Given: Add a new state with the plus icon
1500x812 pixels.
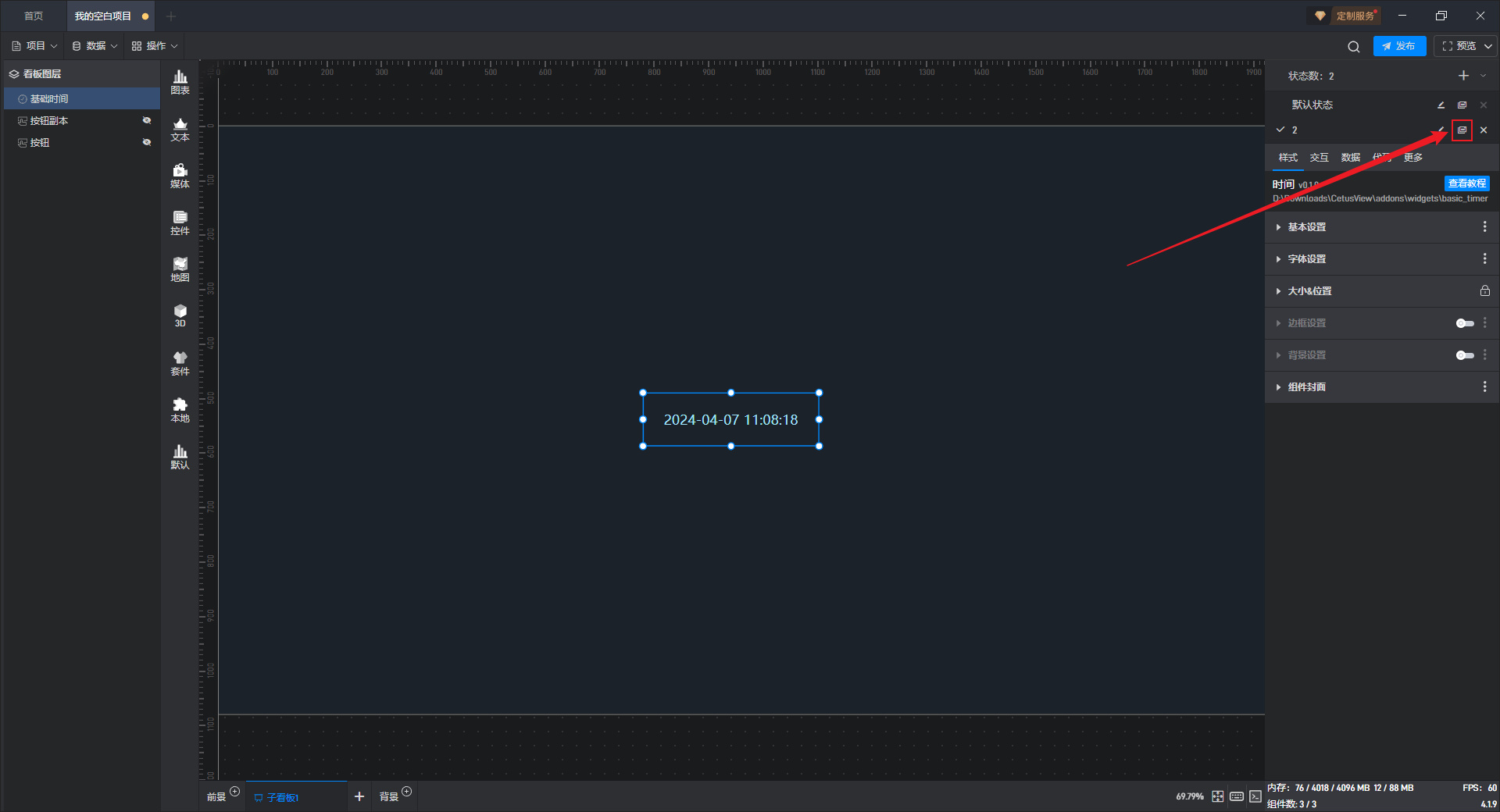Looking at the screenshot, I should click(1463, 76).
